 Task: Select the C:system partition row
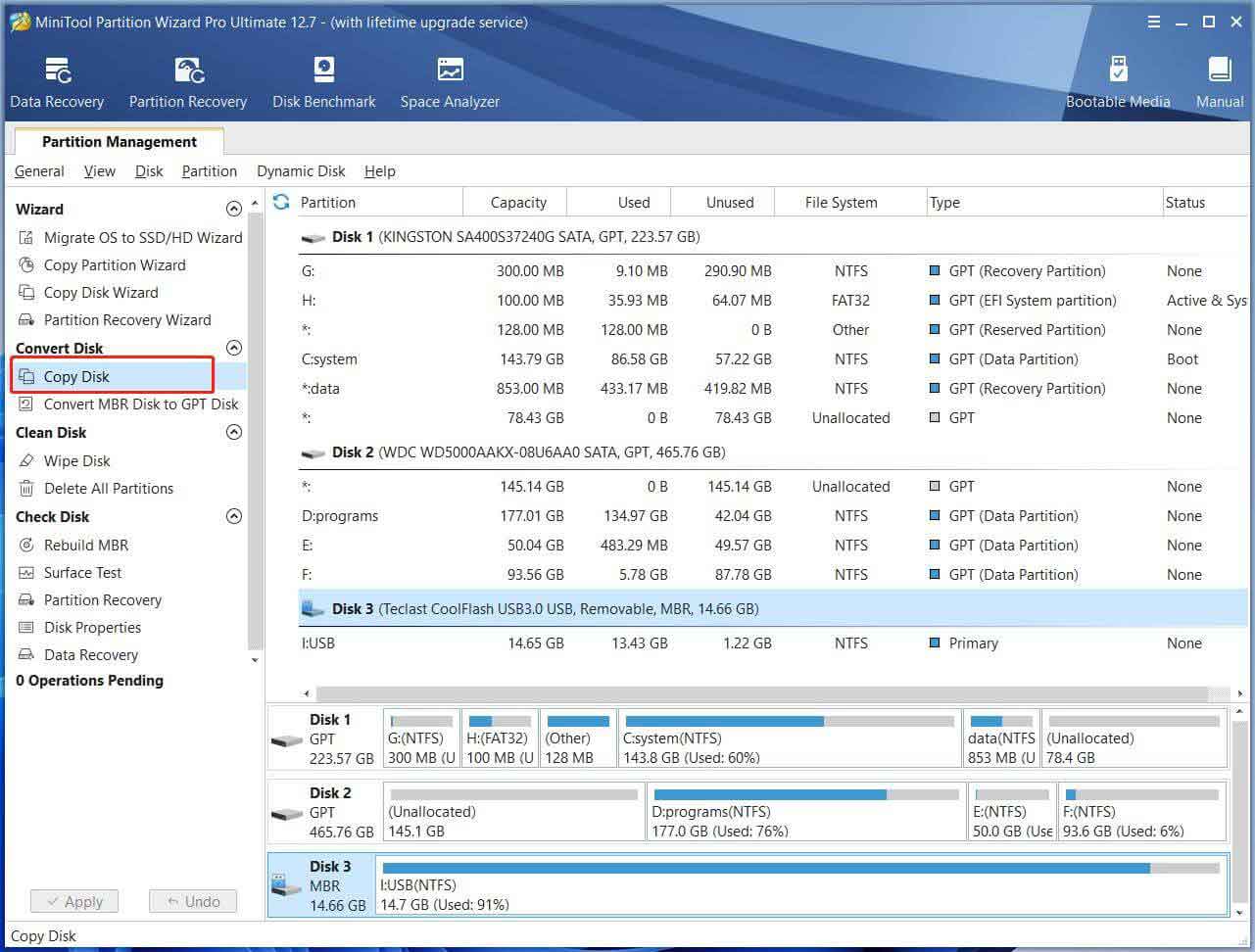tap(775, 359)
